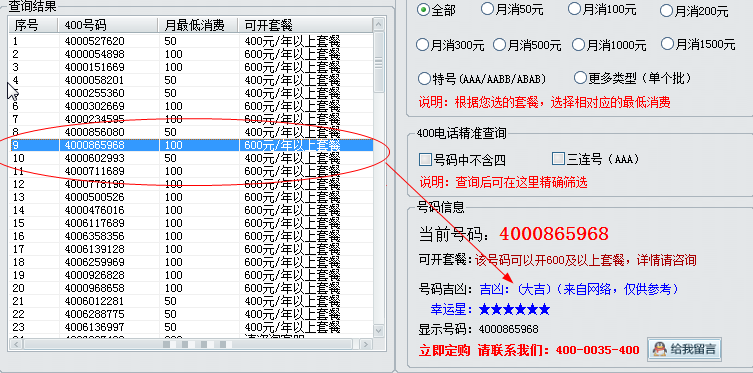This screenshot has width=753, height=373.
Task: Choose 更多类型(单个批) radio button
Action: (581, 77)
